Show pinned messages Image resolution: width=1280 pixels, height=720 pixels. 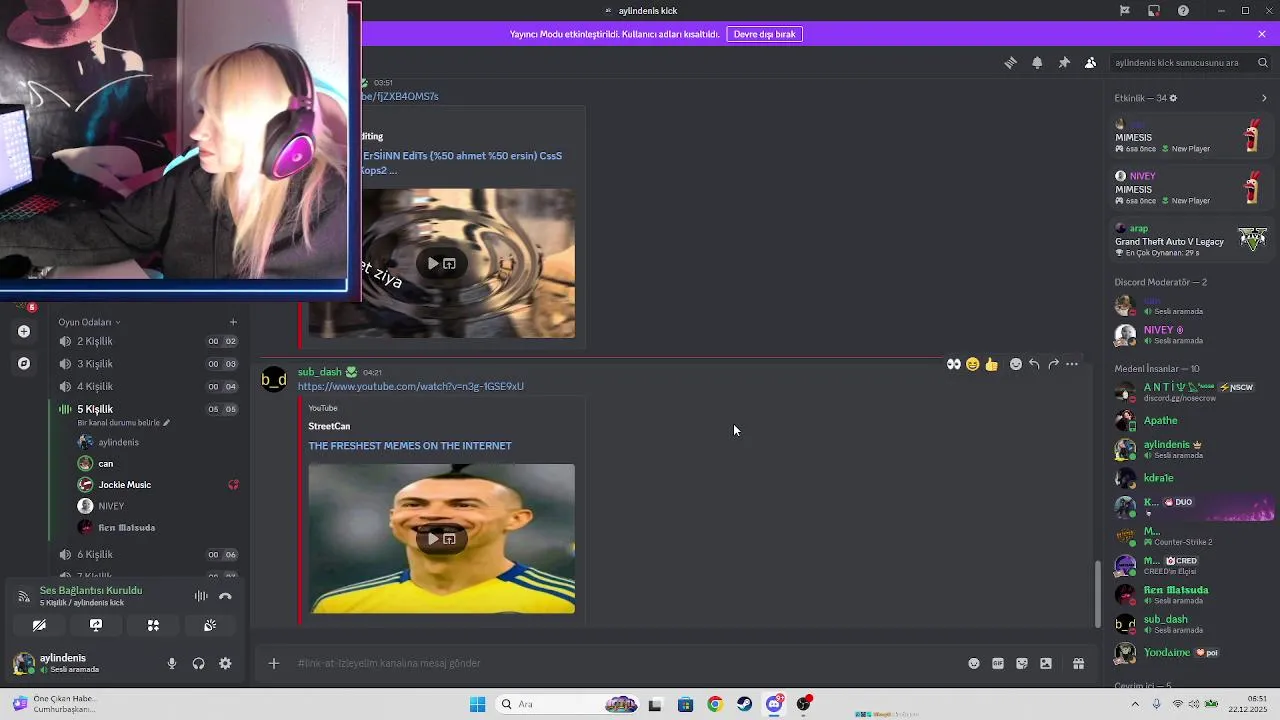click(1064, 62)
